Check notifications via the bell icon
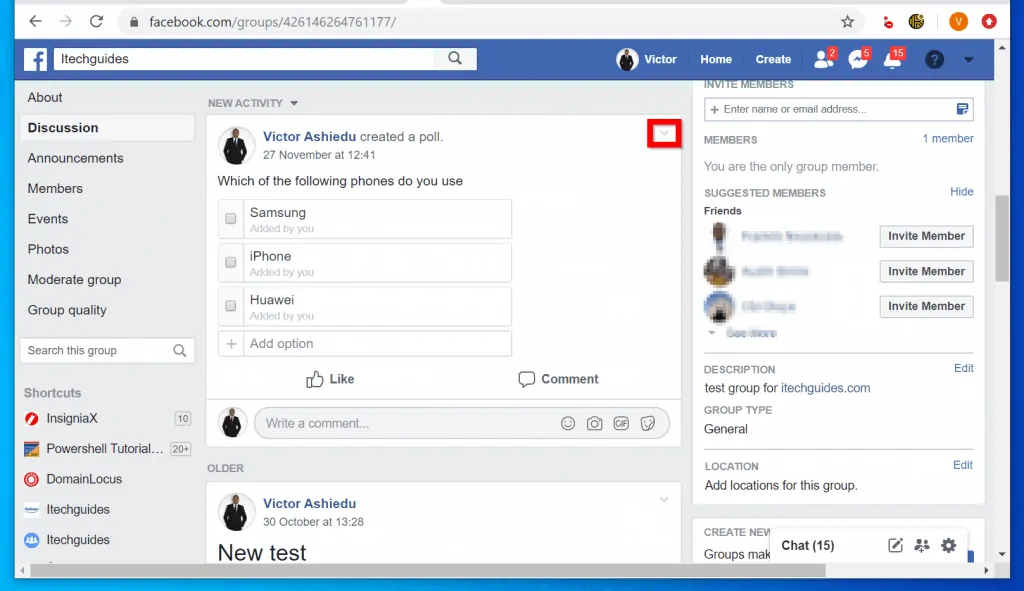The image size is (1024, 591). pyautogui.click(x=893, y=59)
